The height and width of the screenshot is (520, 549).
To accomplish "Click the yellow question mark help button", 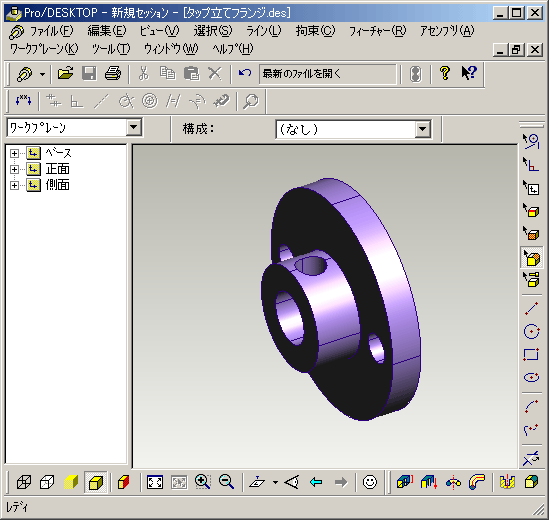I will click(445, 74).
